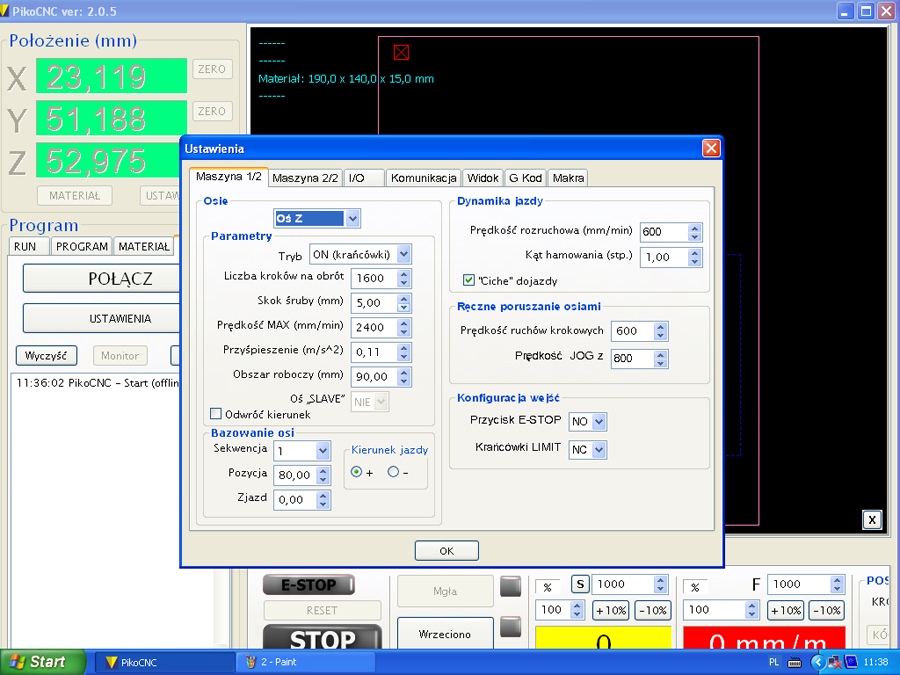This screenshot has width=900, height=675.
Task: Close the Ustawienia dialog
Action: point(711,149)
